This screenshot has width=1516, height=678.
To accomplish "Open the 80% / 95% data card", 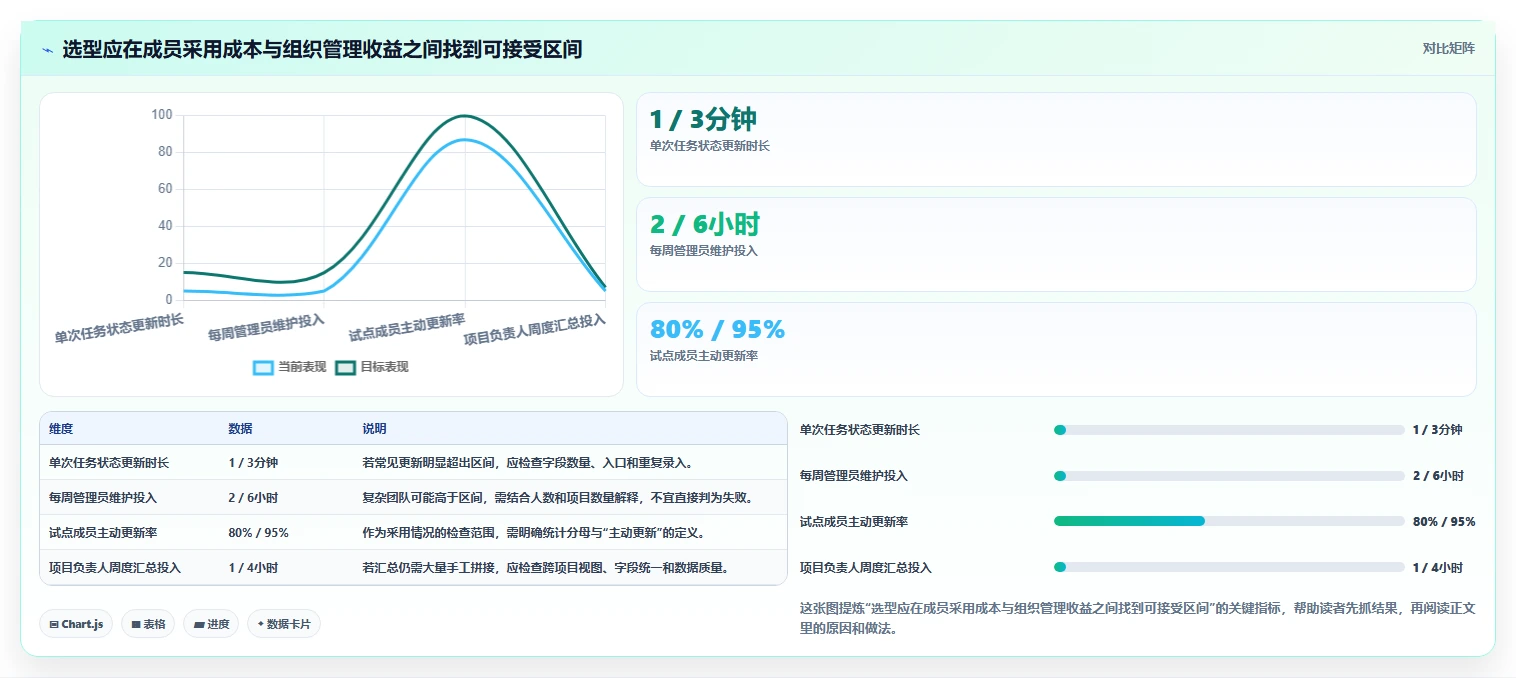I will click(x=1056, y=349).
